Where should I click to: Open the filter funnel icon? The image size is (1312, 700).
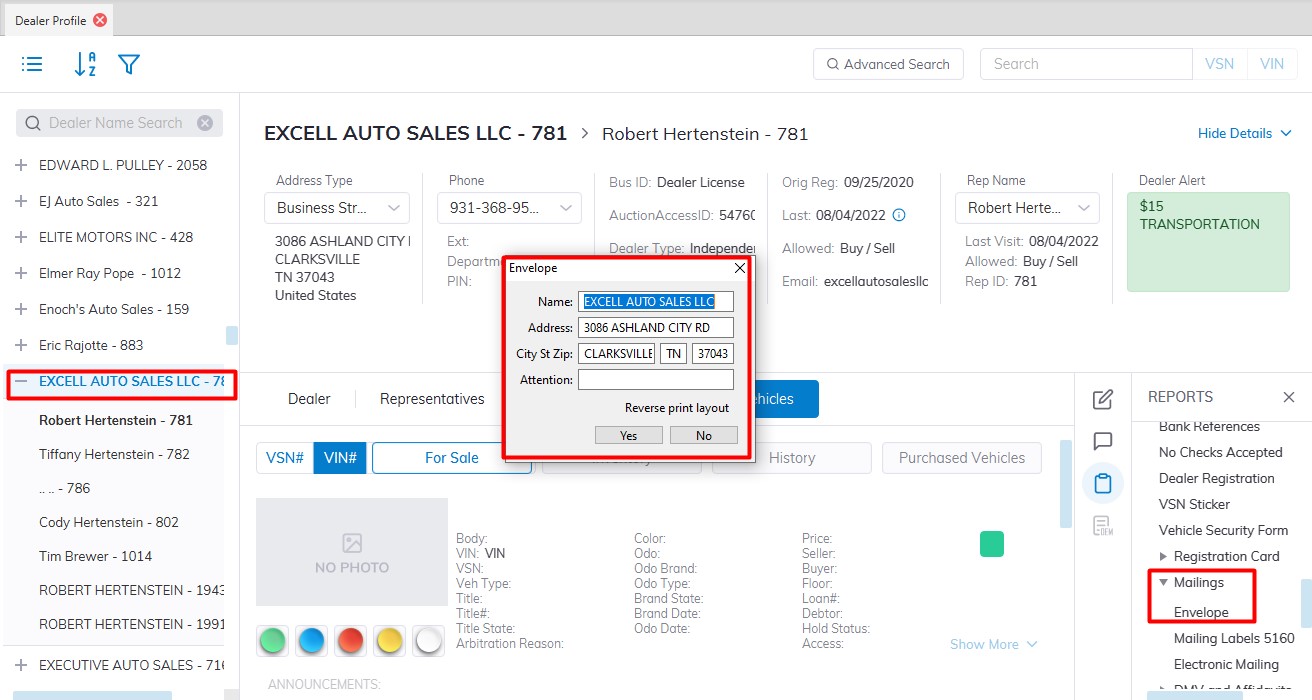pyautogui.click(x=129, y=64)
